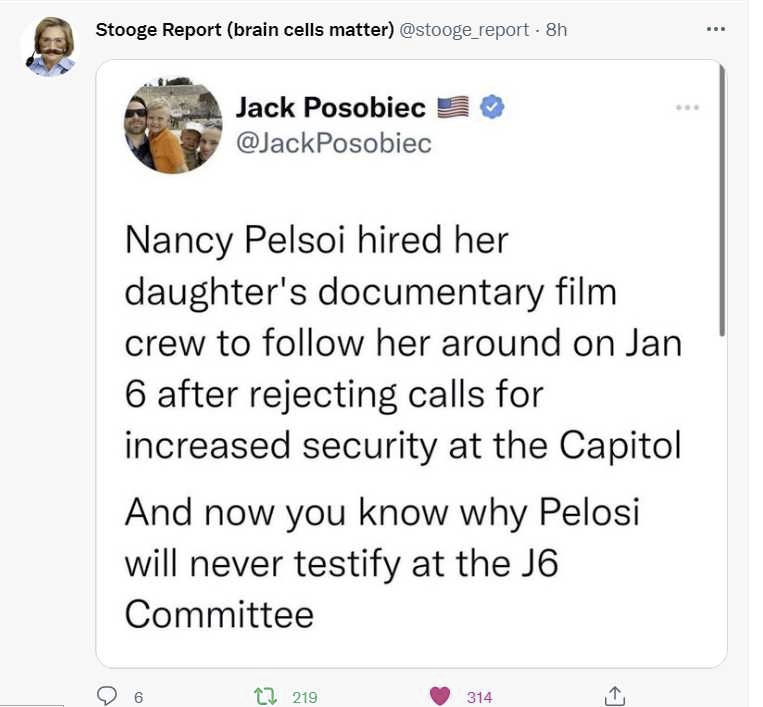The height and width of the screenshot is (707, 763).
Task: Click the three dots inside Jack Posobiec's tweet
Action: click(x=687, y=107)
